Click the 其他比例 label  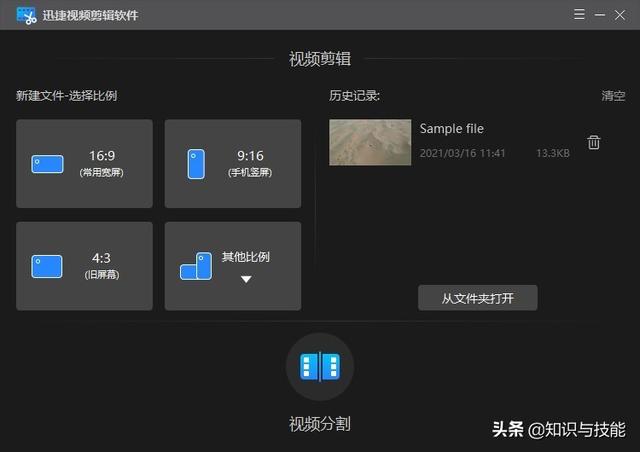point(246,257)
